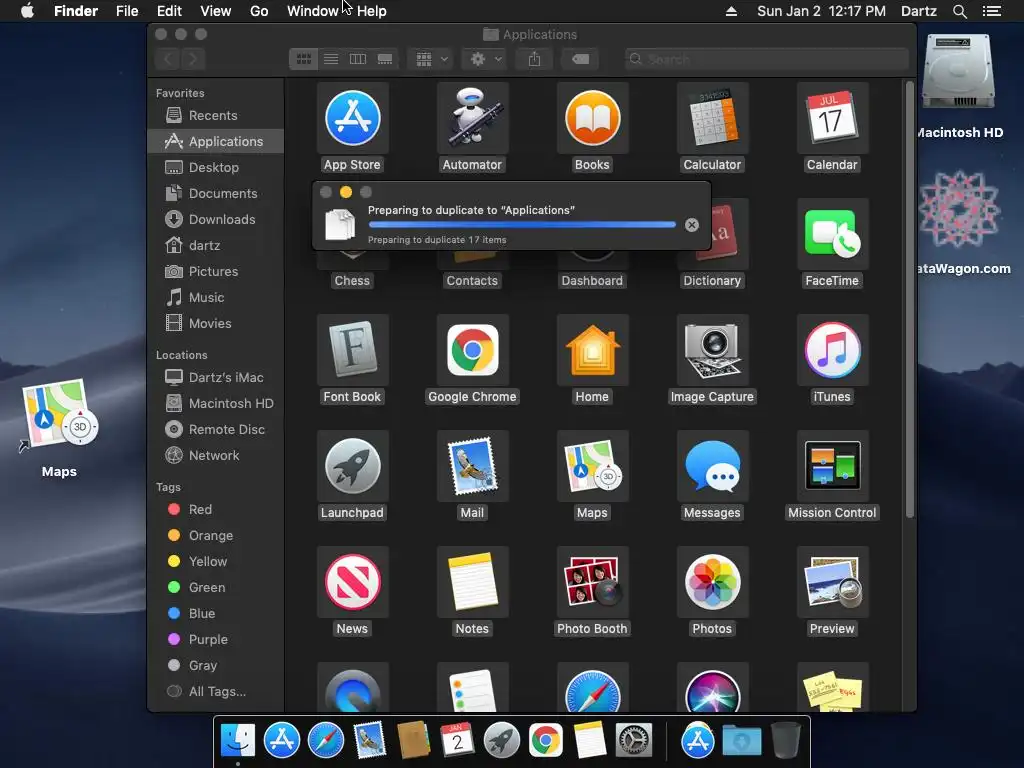
Task: Select the Launchpad app in Applications
Action: point(353,466)
